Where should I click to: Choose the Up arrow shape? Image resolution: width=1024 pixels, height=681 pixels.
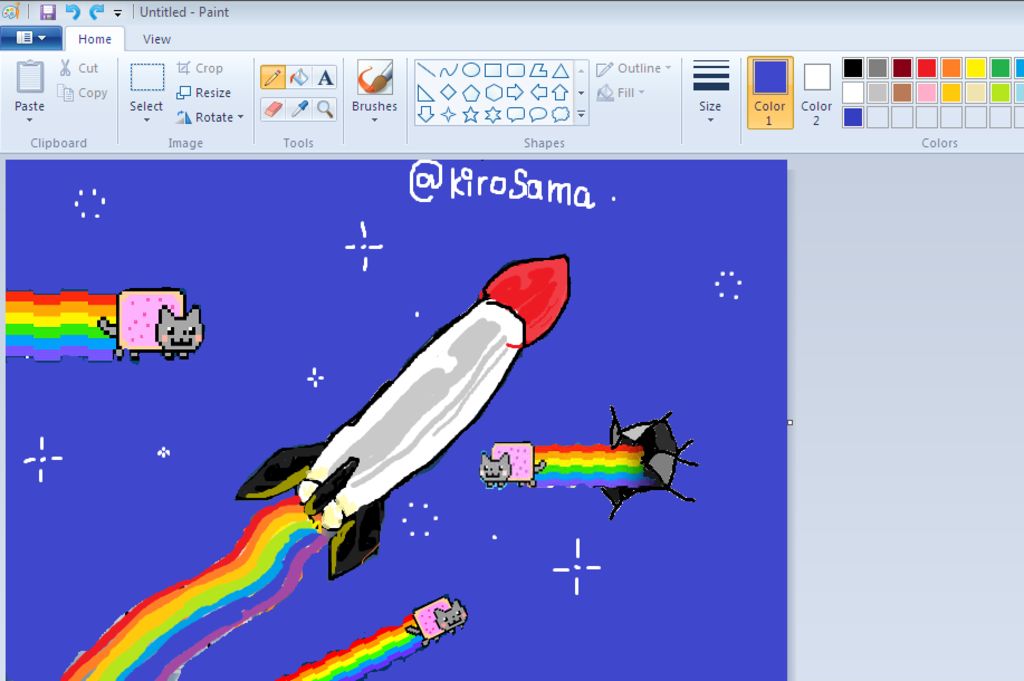coord(560,93)
